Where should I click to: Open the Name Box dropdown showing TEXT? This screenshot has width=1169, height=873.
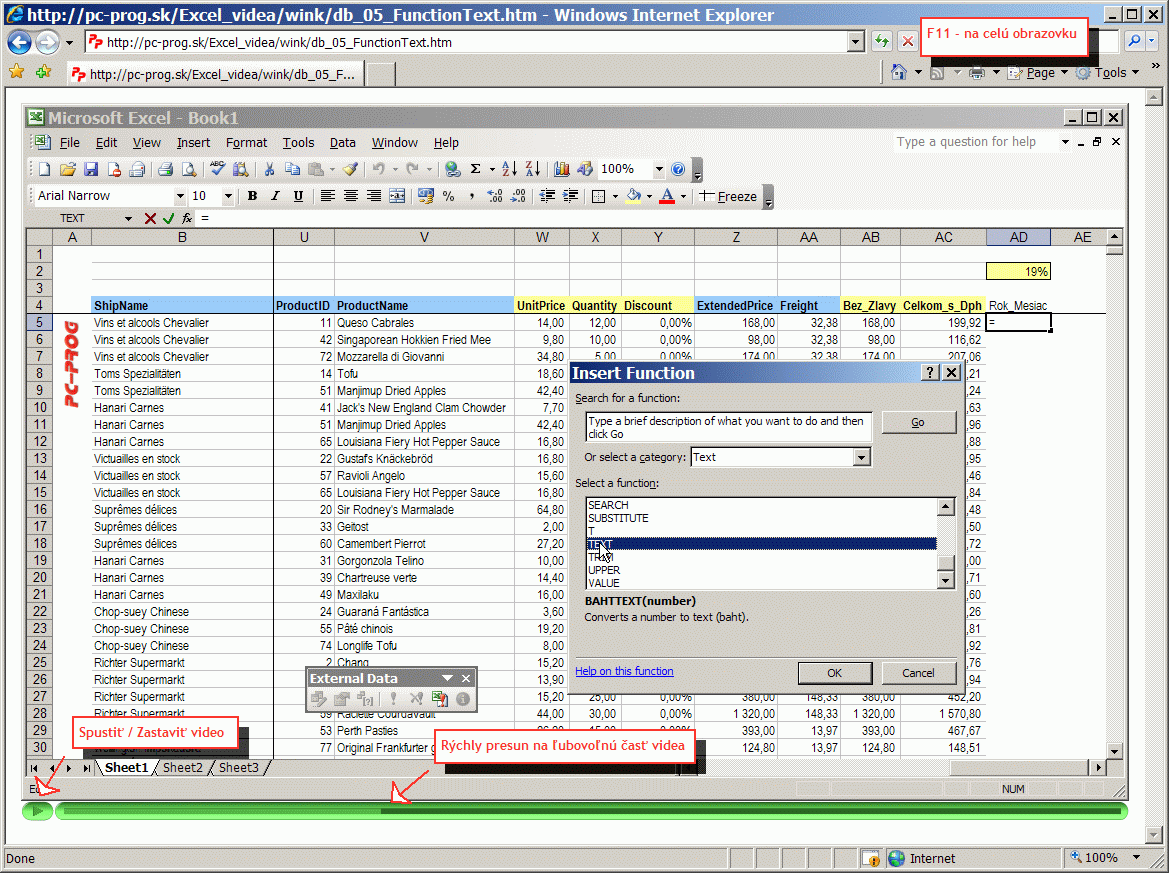(x=128, y=218)
